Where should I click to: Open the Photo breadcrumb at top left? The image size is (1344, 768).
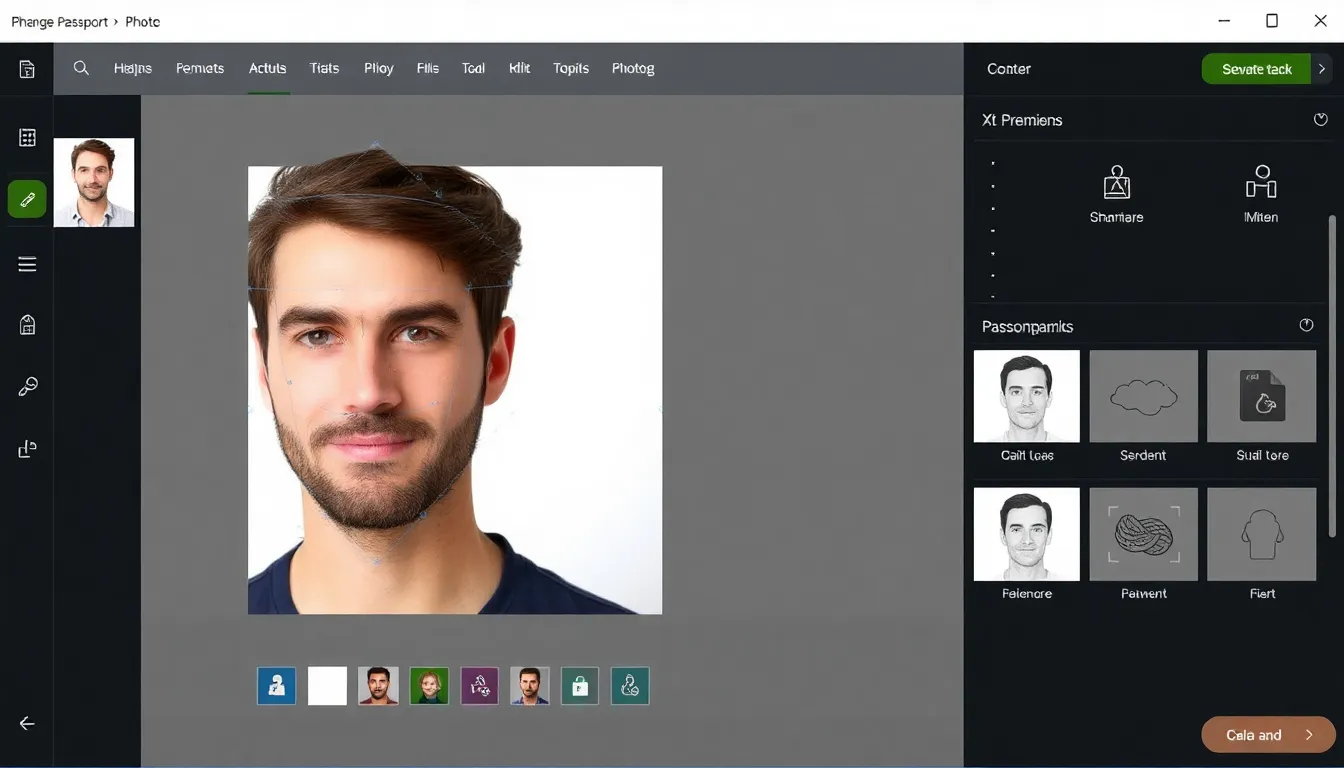pyautogui.click(x=142, y=21)
